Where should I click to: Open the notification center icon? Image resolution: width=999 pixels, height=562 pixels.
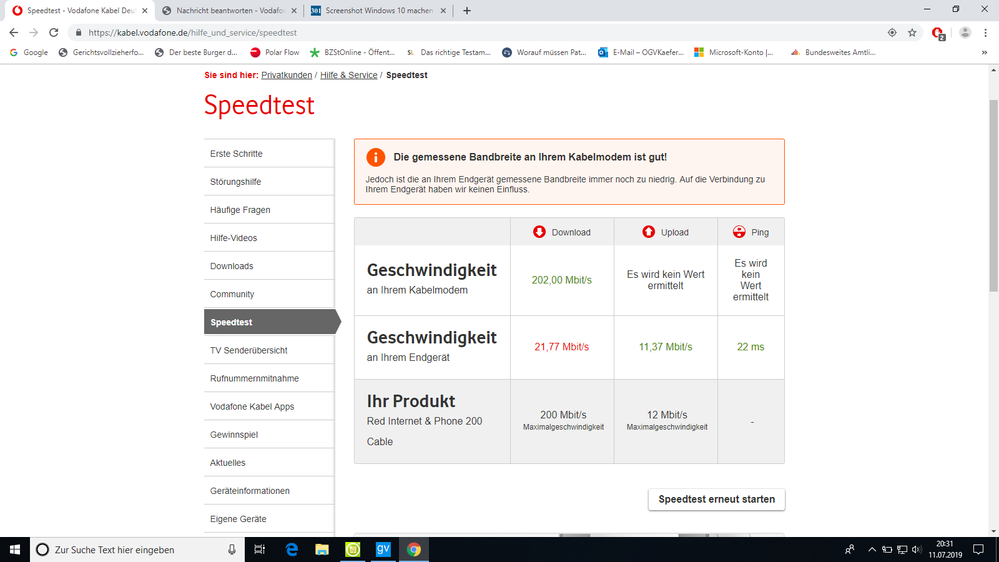click(979, 549)
